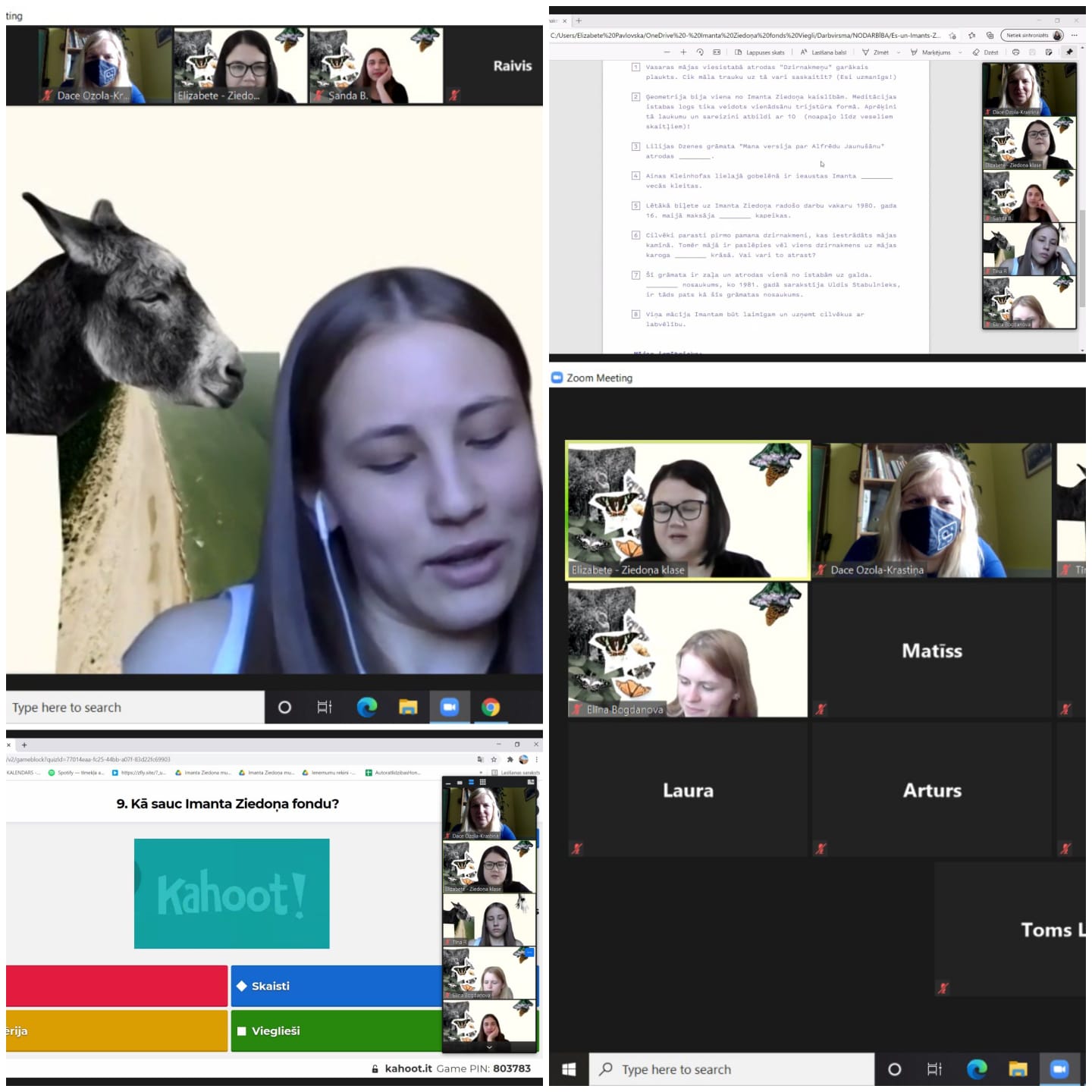Open a new tab in the PDF browser
Viewport: 1092px width, 1092px height.
(579, 20)
